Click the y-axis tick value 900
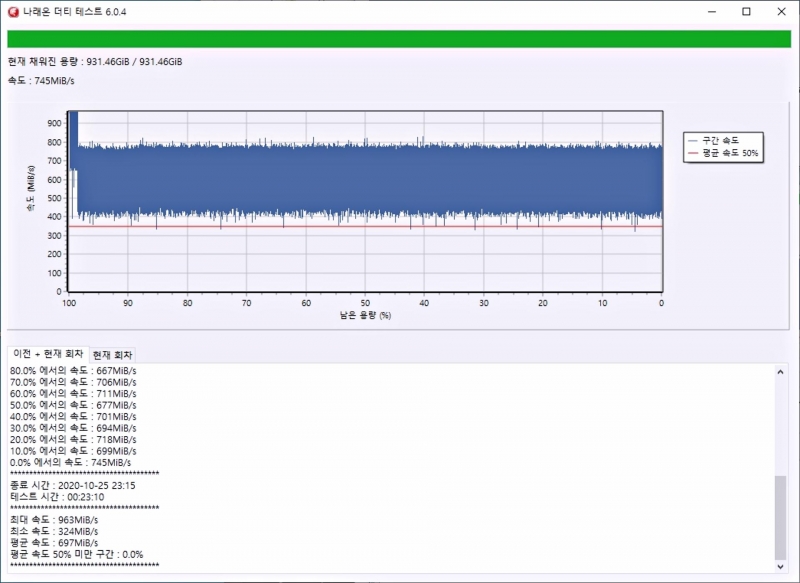This screenshot has width=800, height=583. point(54,123)
